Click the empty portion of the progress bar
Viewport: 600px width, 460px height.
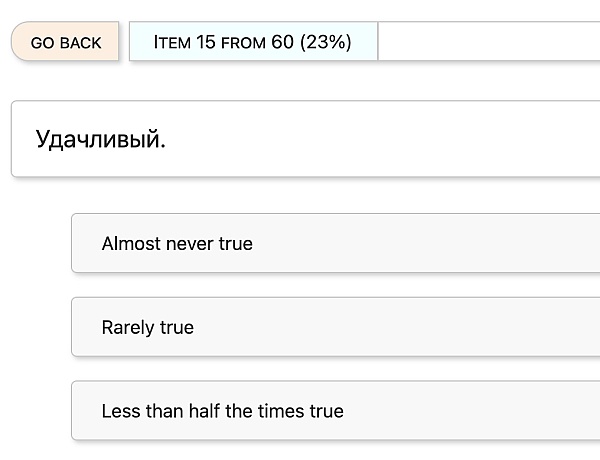(x=488, y=42)
